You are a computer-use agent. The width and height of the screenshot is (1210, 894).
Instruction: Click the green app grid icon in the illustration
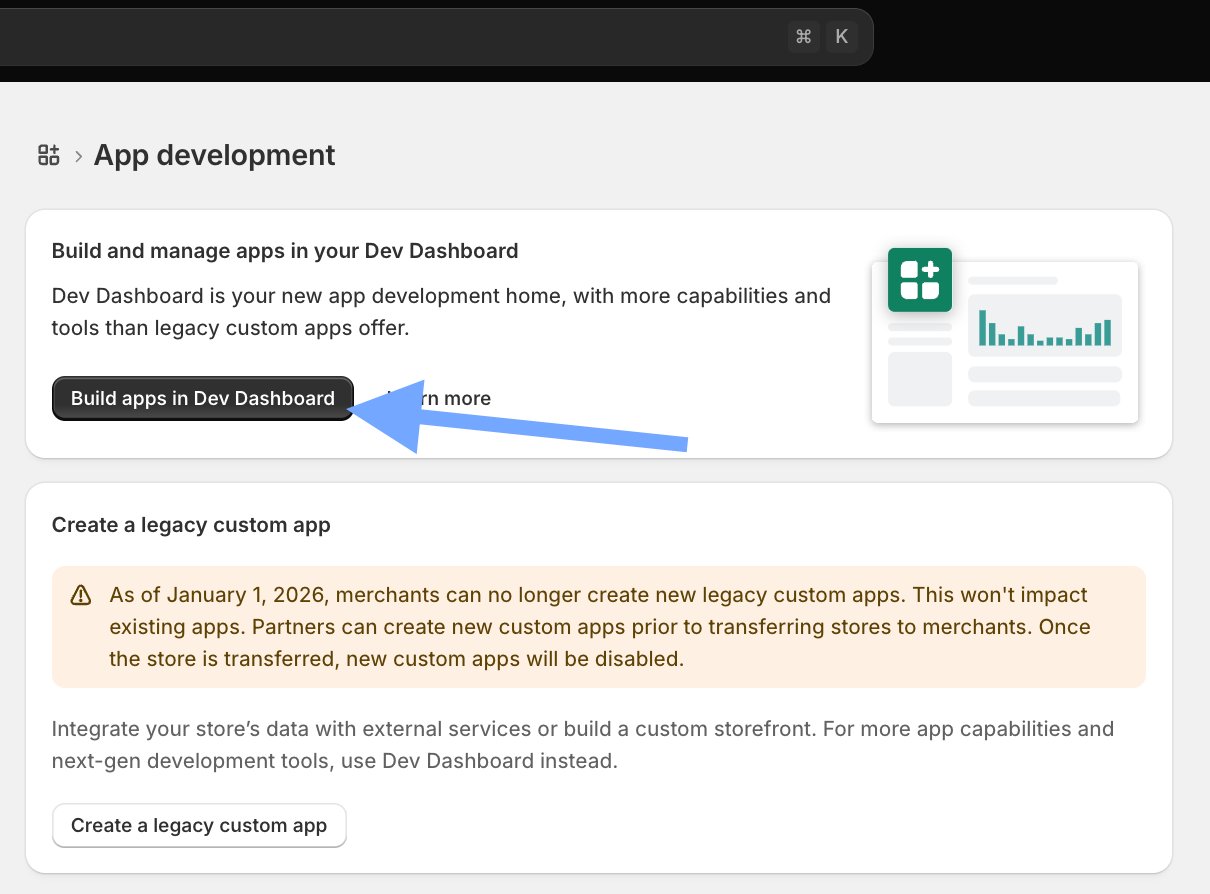[x=920, y=279]
